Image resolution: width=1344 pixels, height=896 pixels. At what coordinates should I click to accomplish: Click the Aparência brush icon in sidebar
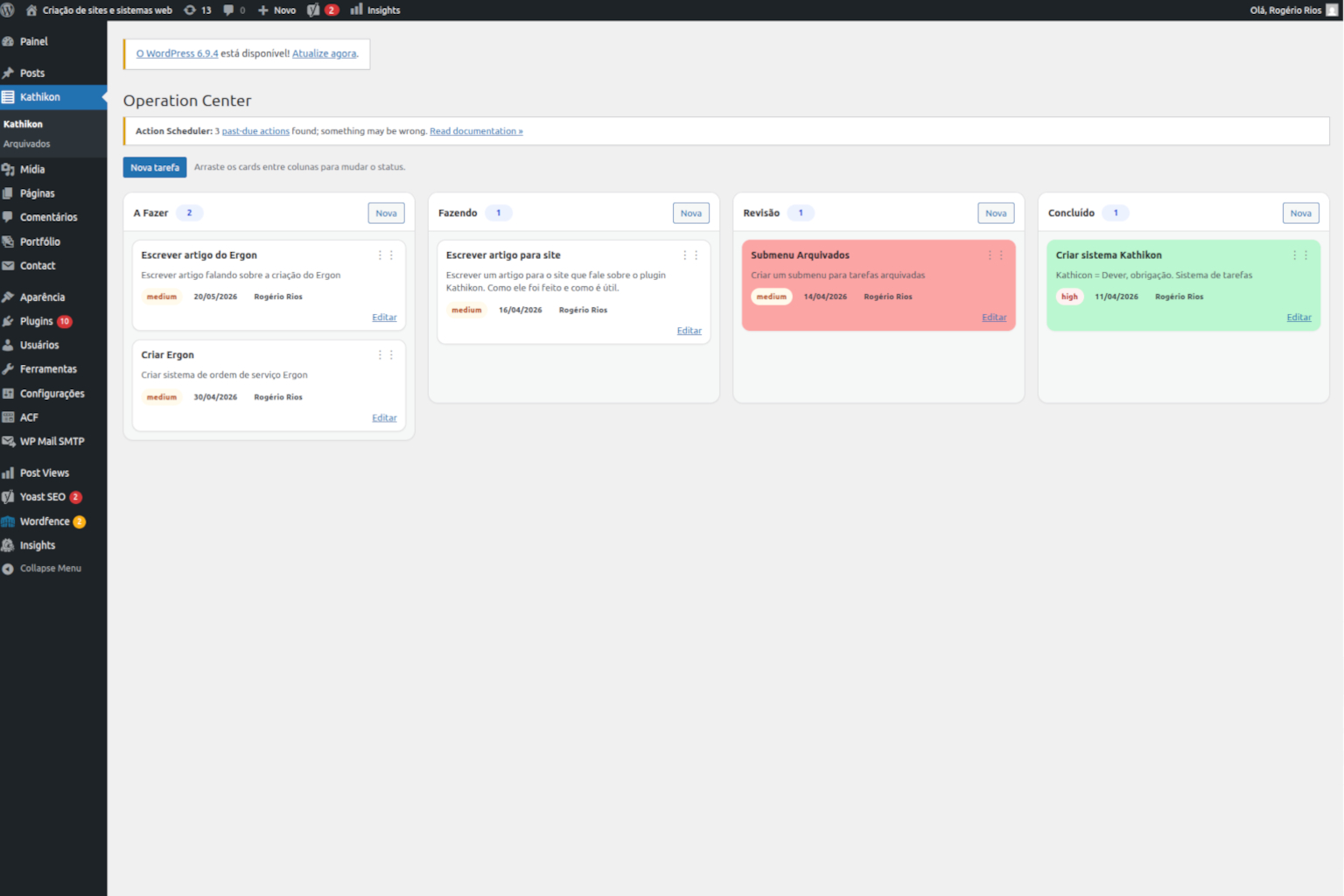(8, 297)
